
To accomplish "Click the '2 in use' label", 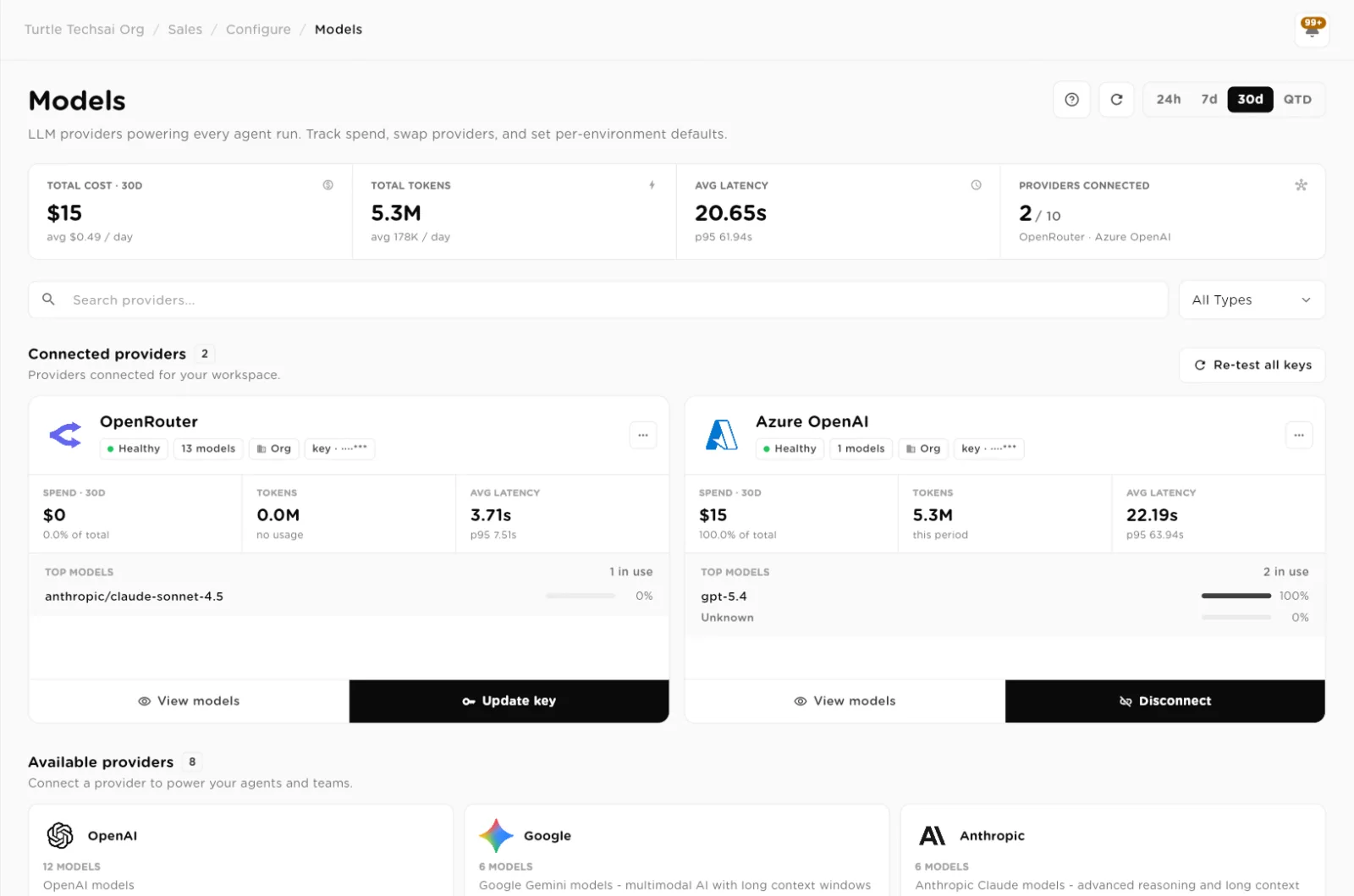I will click(x=1285, y=572).
